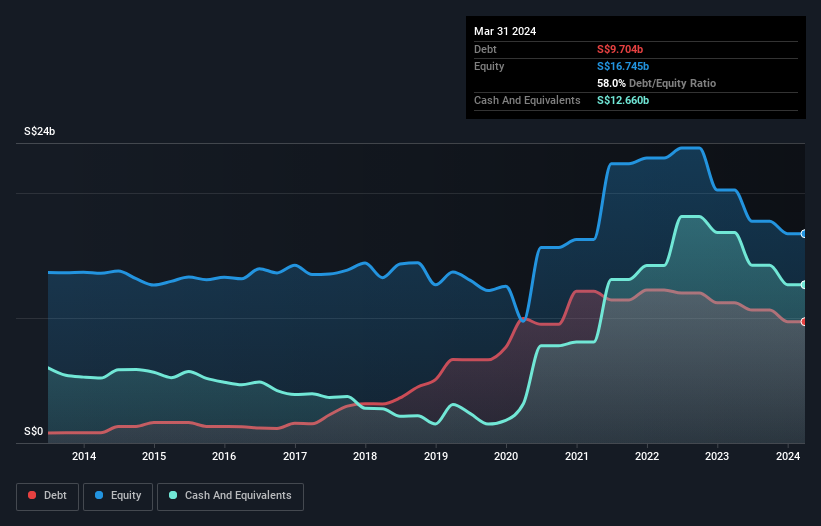Viewport: 821px width, 526px height.
Task: Click the 2023 x-axis label
Action: pyautogui.click(x=717, y=456)
